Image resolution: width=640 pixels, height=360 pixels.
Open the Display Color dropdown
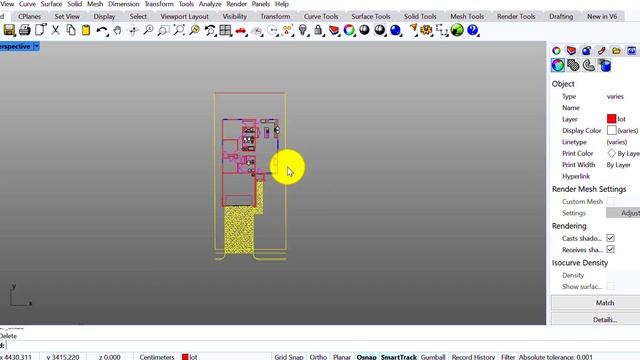(x=622, y=131)
